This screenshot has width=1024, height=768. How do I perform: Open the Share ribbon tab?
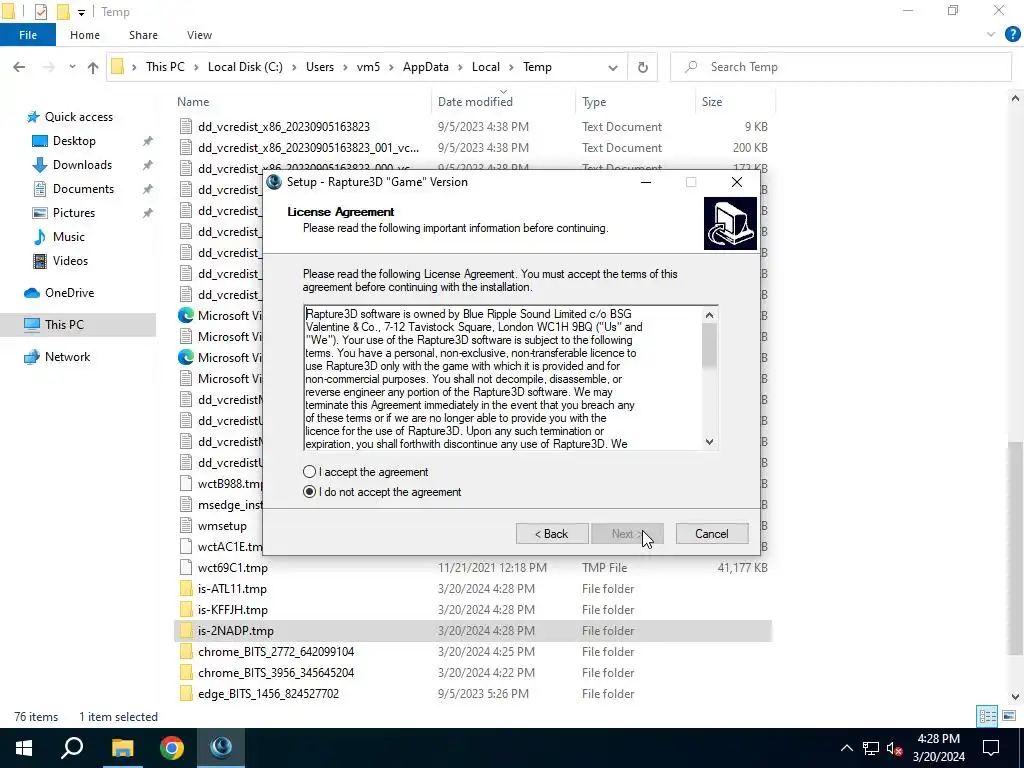[x=143, y=35]
